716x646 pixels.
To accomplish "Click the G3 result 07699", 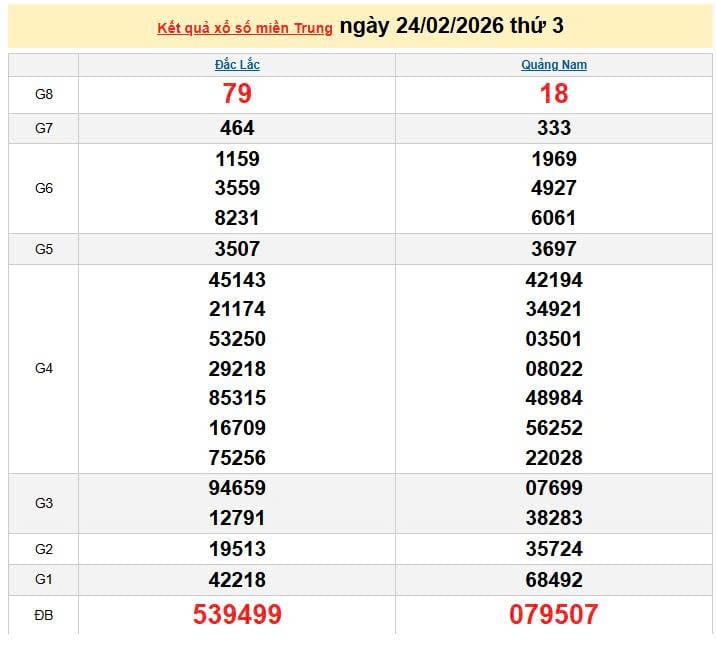I will pyautogui.click(x=553, y=488).
